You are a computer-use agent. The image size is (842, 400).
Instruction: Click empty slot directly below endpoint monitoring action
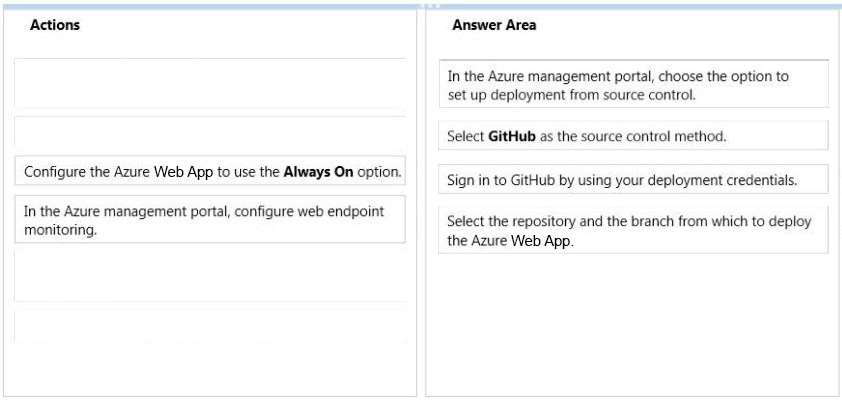[210, 275]
